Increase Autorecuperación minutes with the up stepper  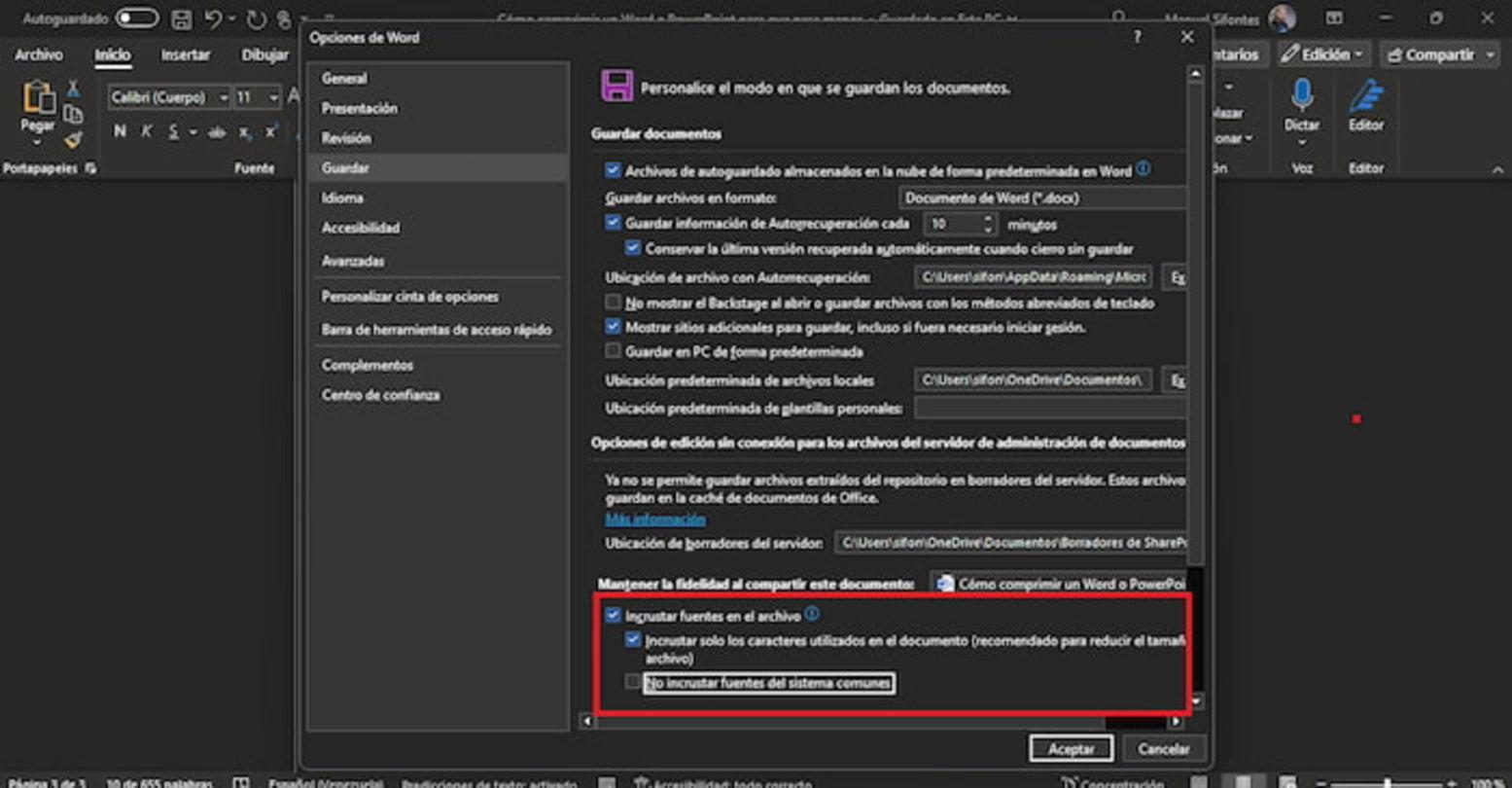coord(988,219)
